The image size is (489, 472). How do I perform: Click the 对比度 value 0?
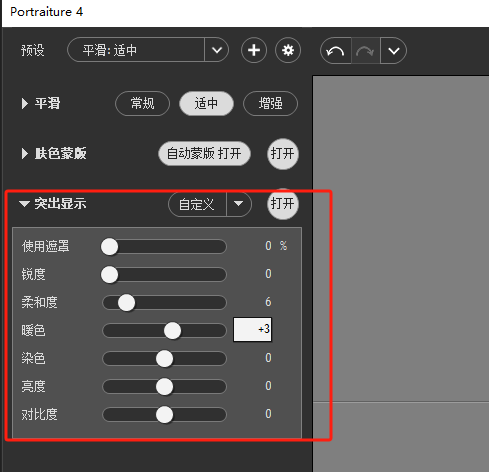pyautogui.click(x=268, y=414)
